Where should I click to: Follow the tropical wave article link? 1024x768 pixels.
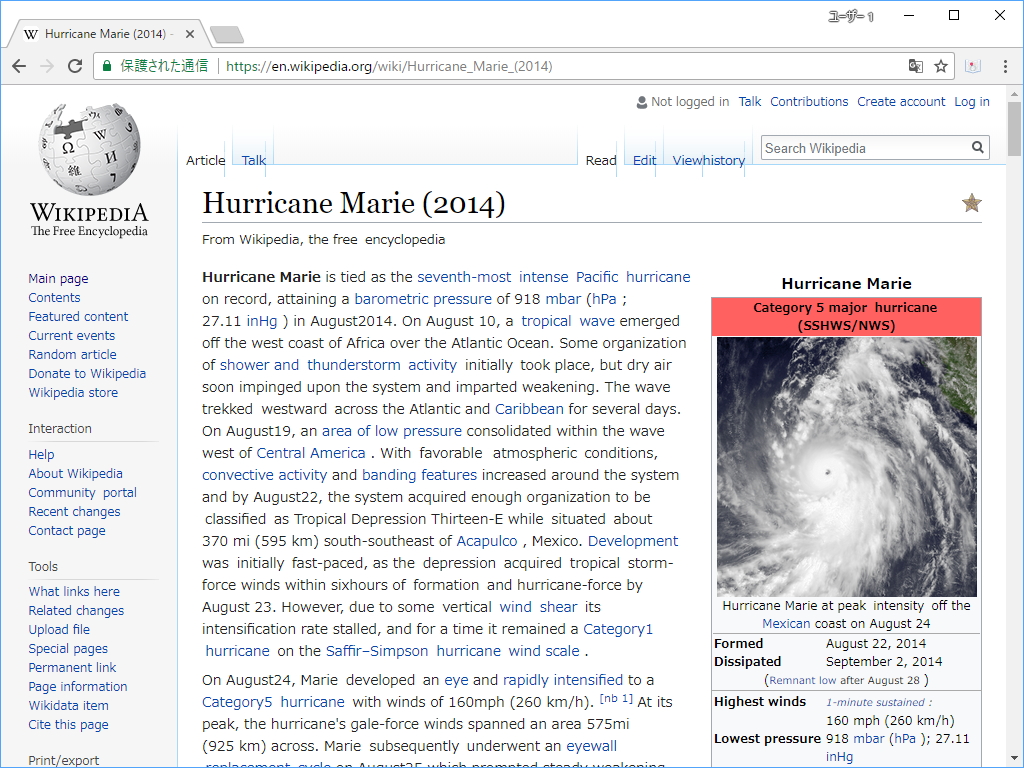570,320
